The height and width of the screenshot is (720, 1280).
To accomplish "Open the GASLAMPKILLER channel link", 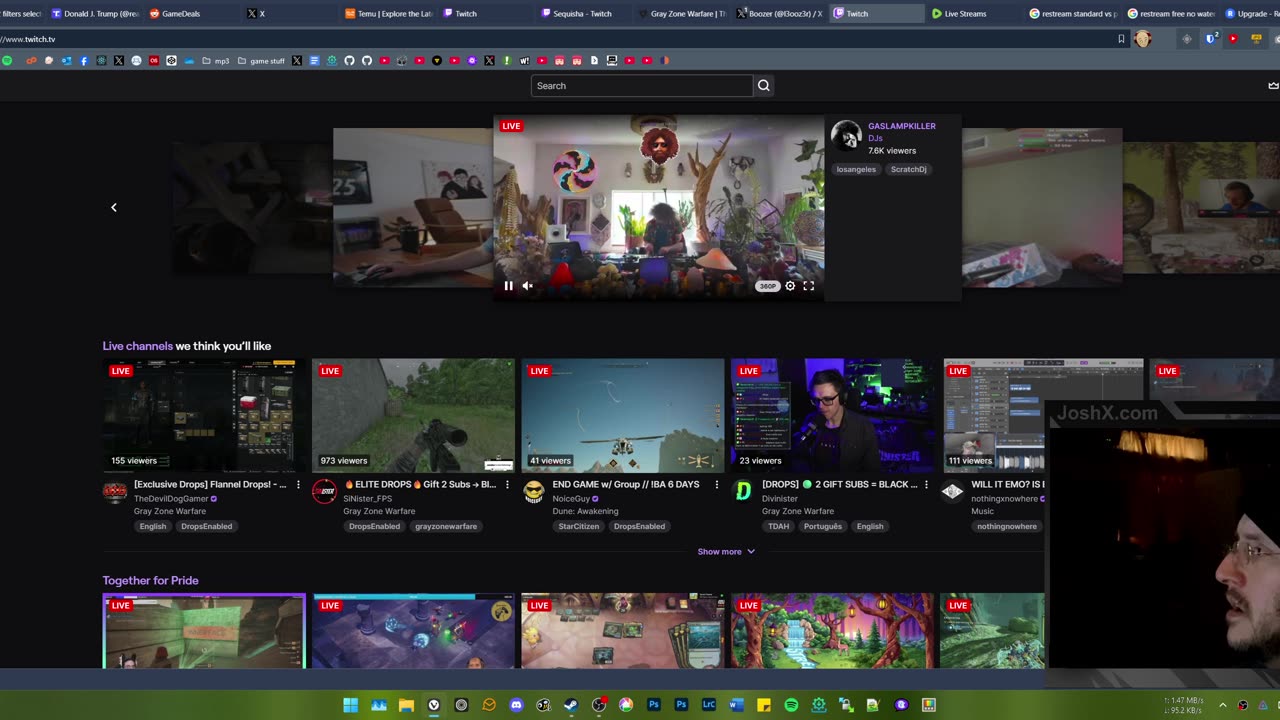I will pyautogui.click(x=902, y=126).
